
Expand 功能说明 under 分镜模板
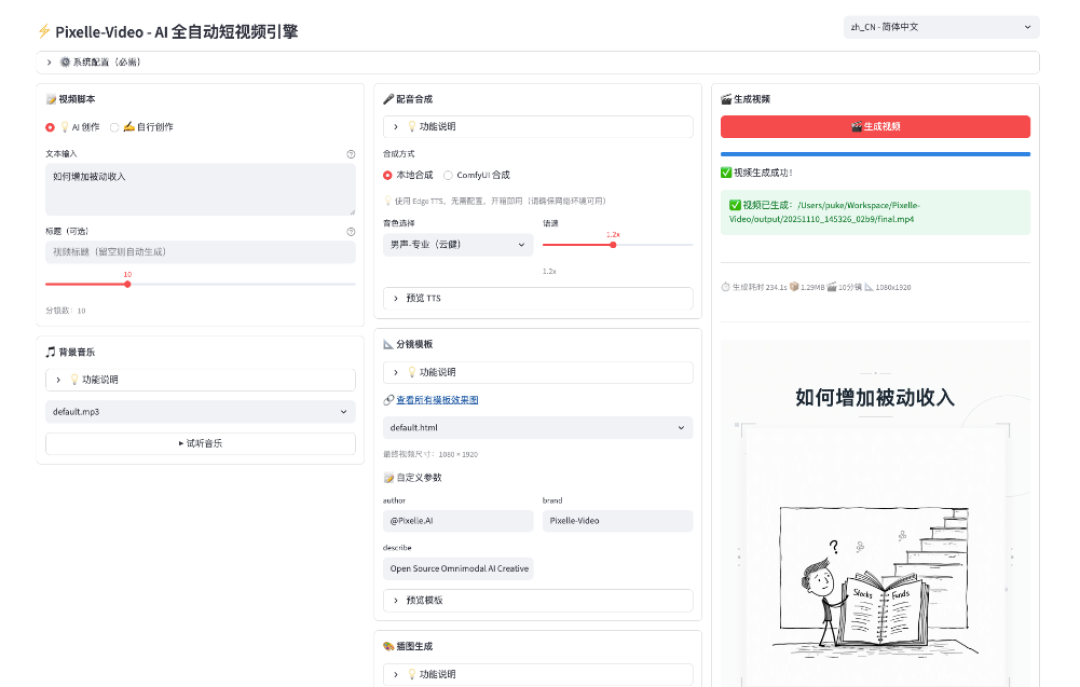pyautogui.click(x=538, y=372)
